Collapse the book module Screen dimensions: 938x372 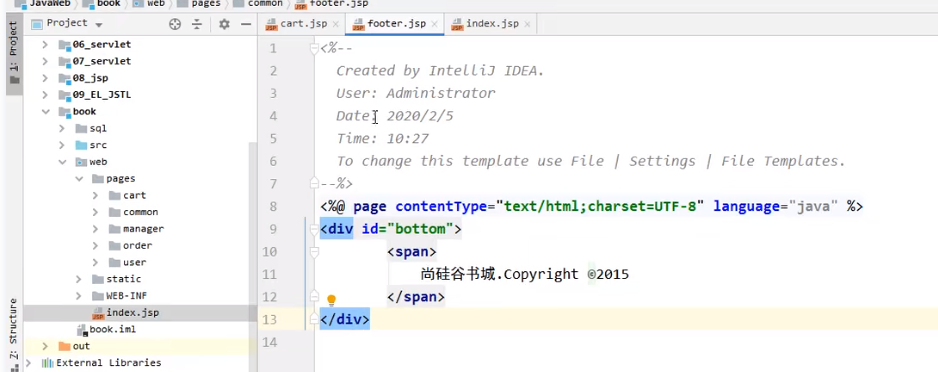(x=45, y=111)
